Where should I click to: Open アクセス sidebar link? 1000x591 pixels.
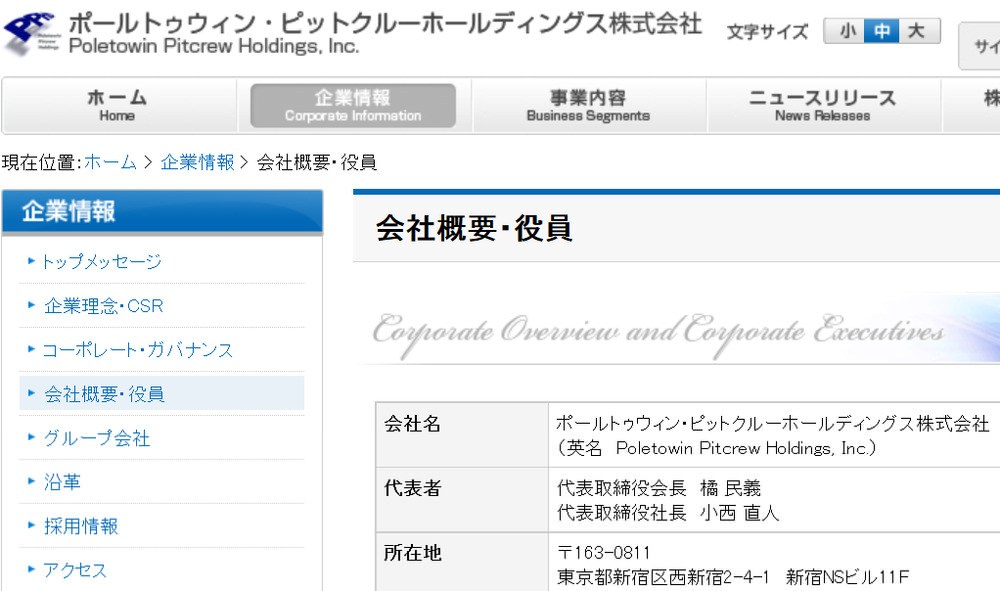click(x=75, y=570)
